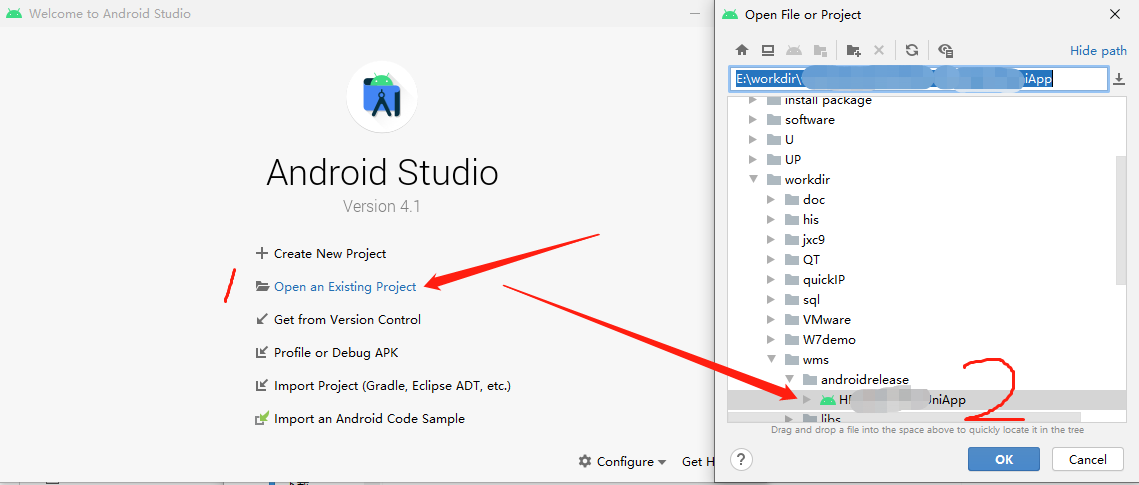Click the Delete (X) toolbar icon

(x=879, y=50)
